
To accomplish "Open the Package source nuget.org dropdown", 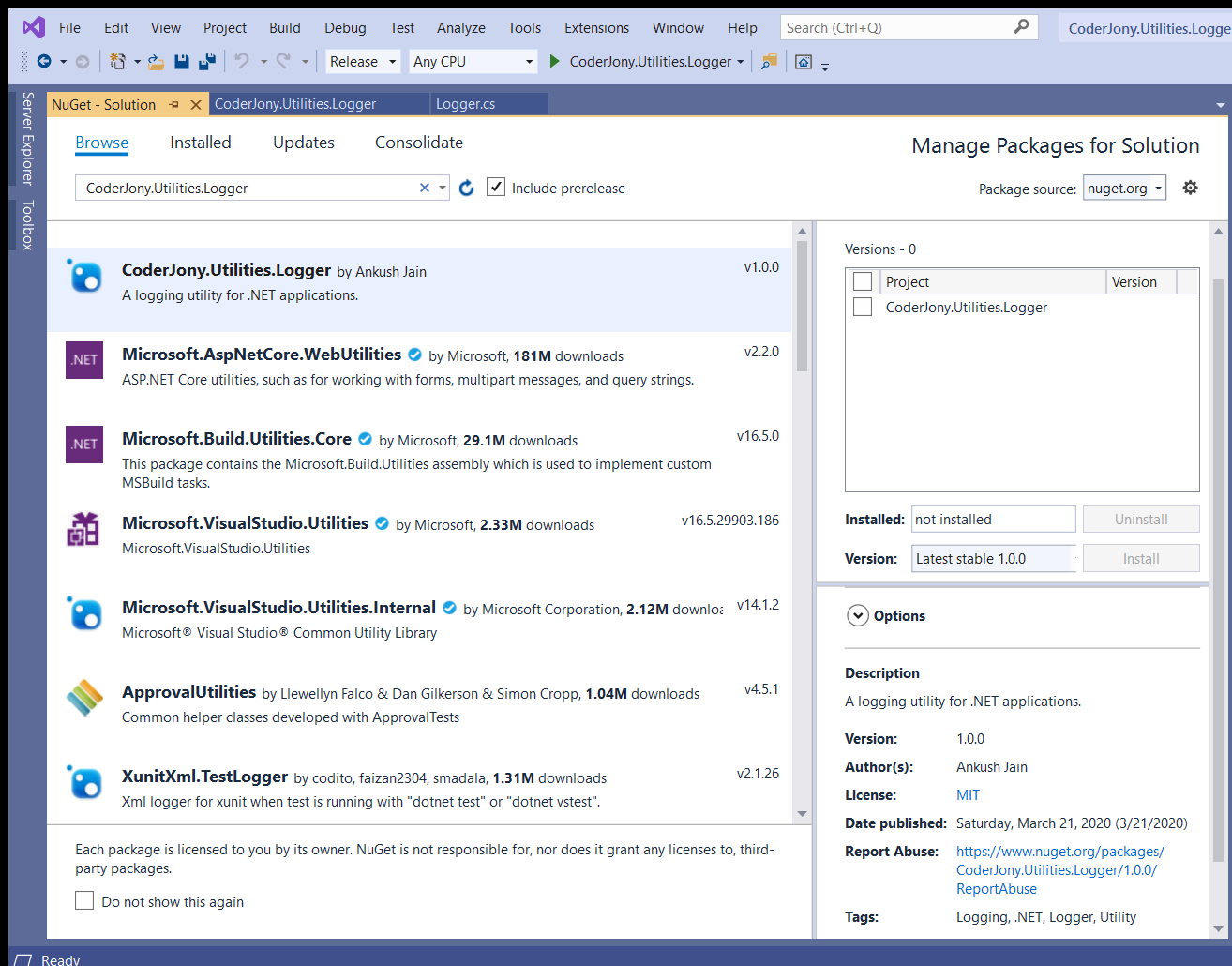I will click(1124, 188).
